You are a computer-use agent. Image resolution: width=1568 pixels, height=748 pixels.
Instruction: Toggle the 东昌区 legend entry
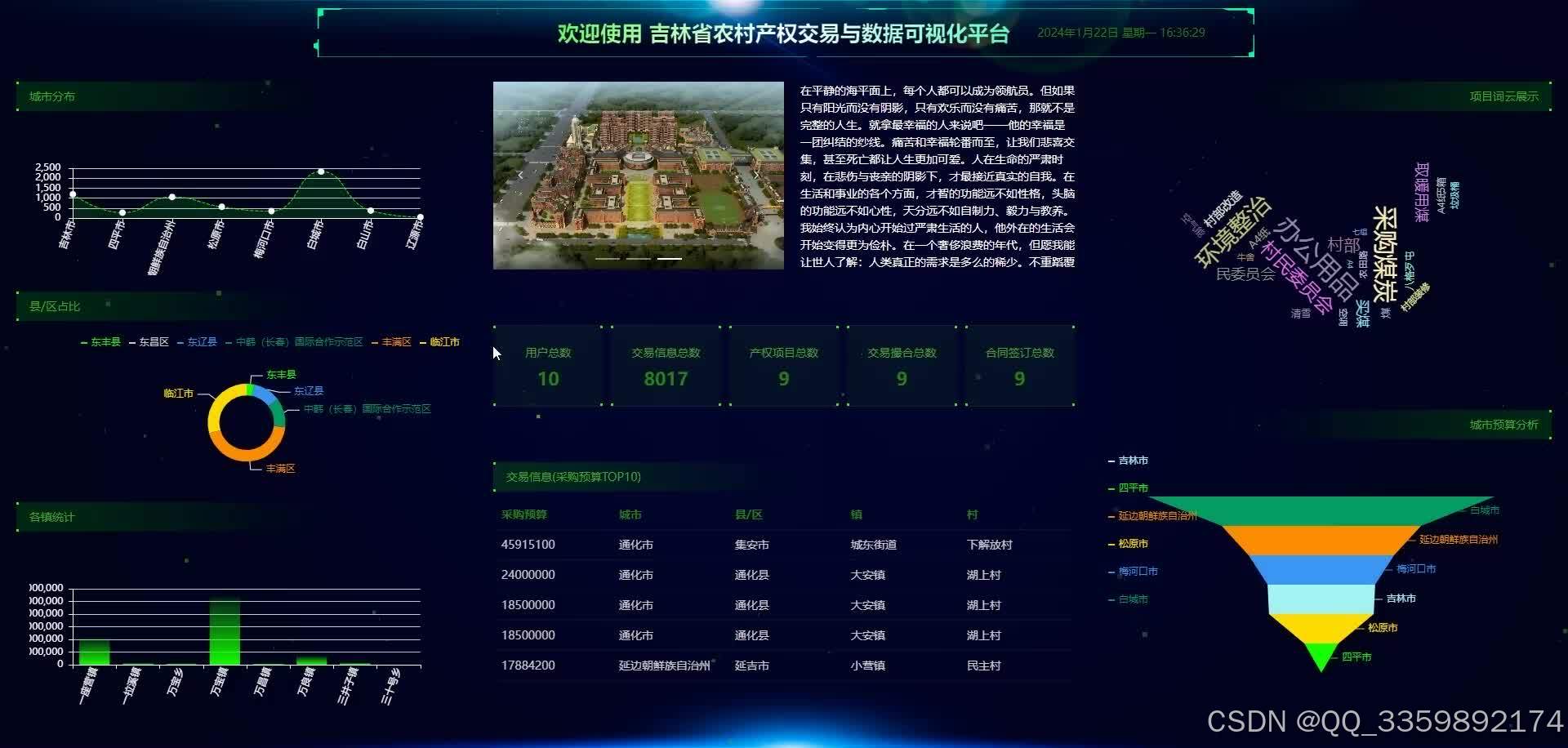[149, 342]
